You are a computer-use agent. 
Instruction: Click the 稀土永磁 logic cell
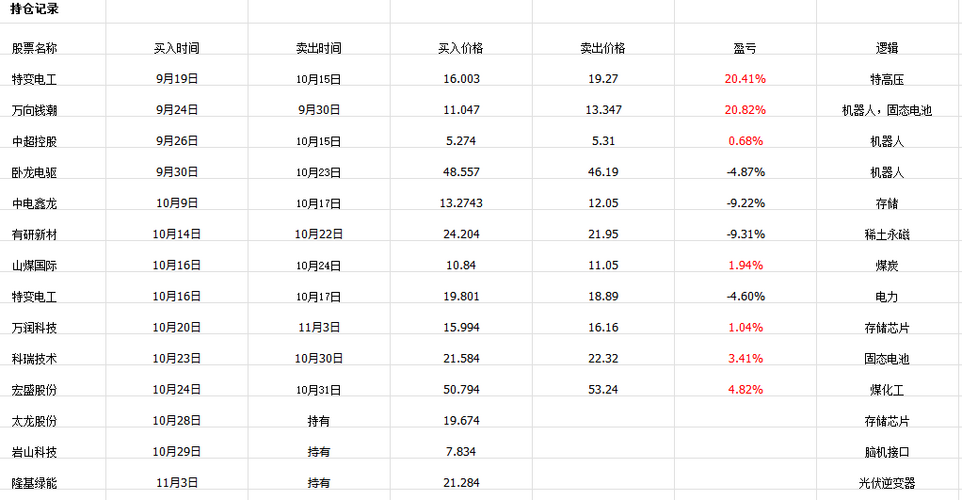(887, 234)
